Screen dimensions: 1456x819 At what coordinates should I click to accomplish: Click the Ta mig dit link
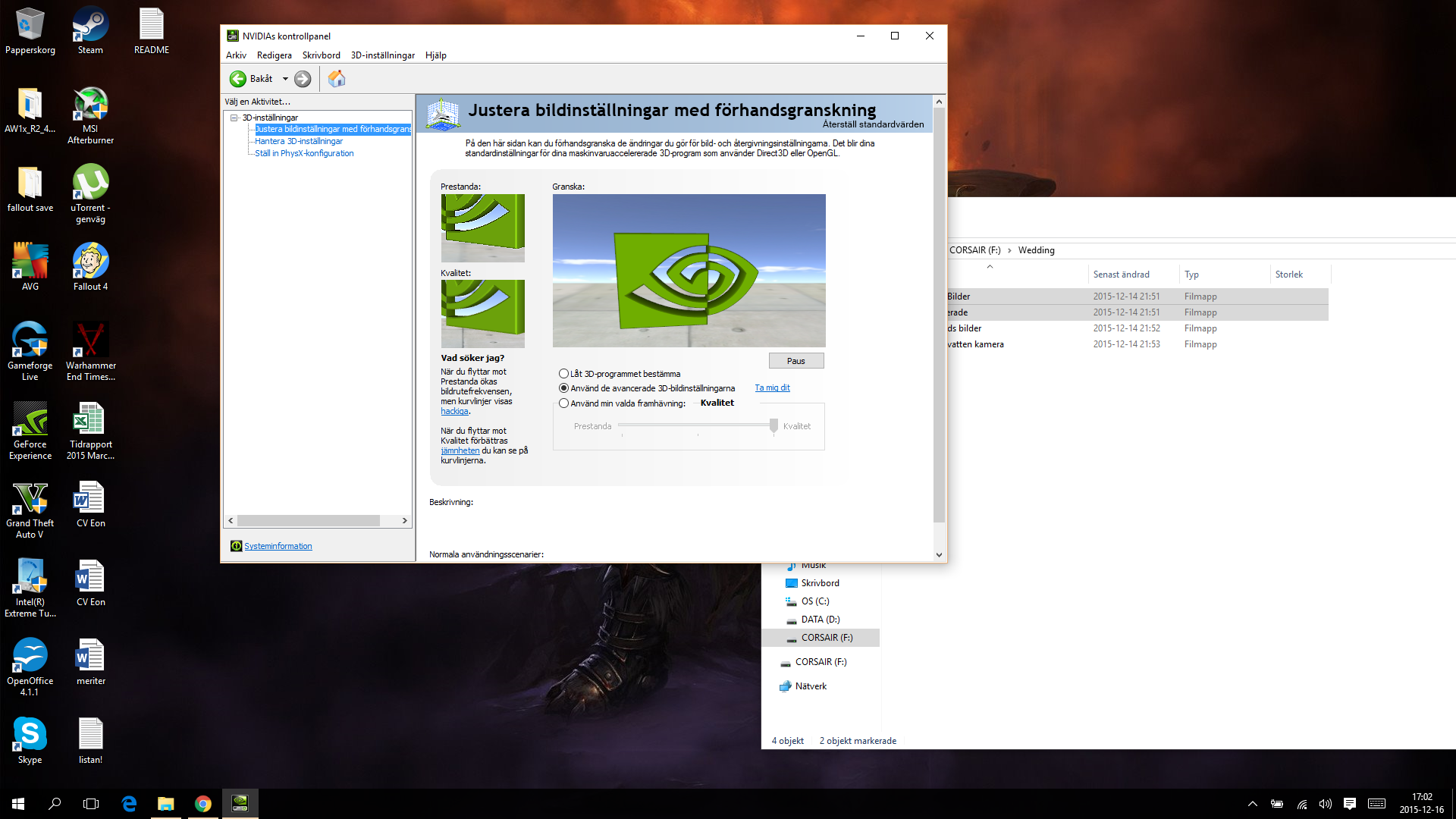(x=772, y=388)
